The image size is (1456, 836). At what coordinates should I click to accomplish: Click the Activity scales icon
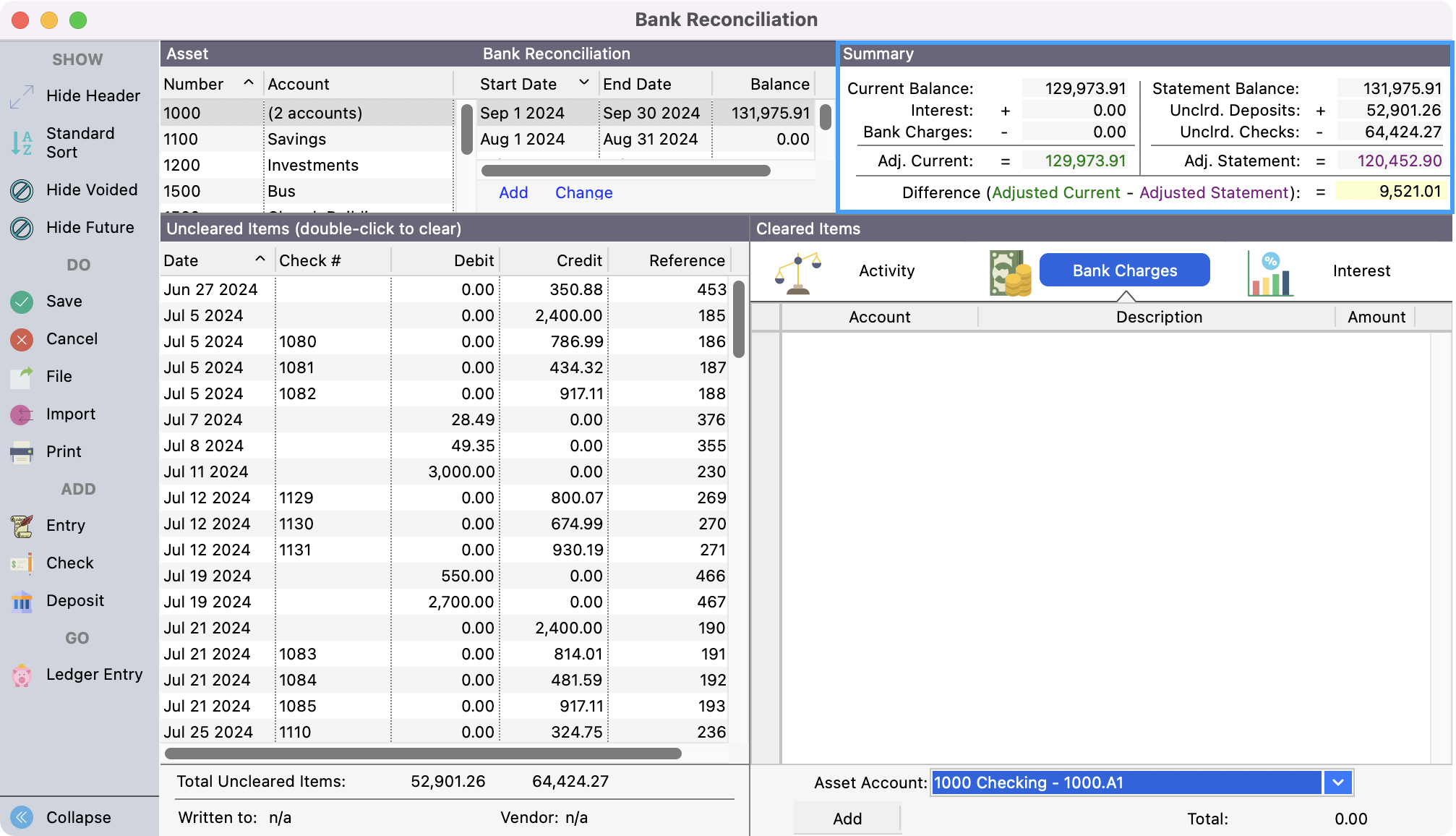(x=798, y=272)
